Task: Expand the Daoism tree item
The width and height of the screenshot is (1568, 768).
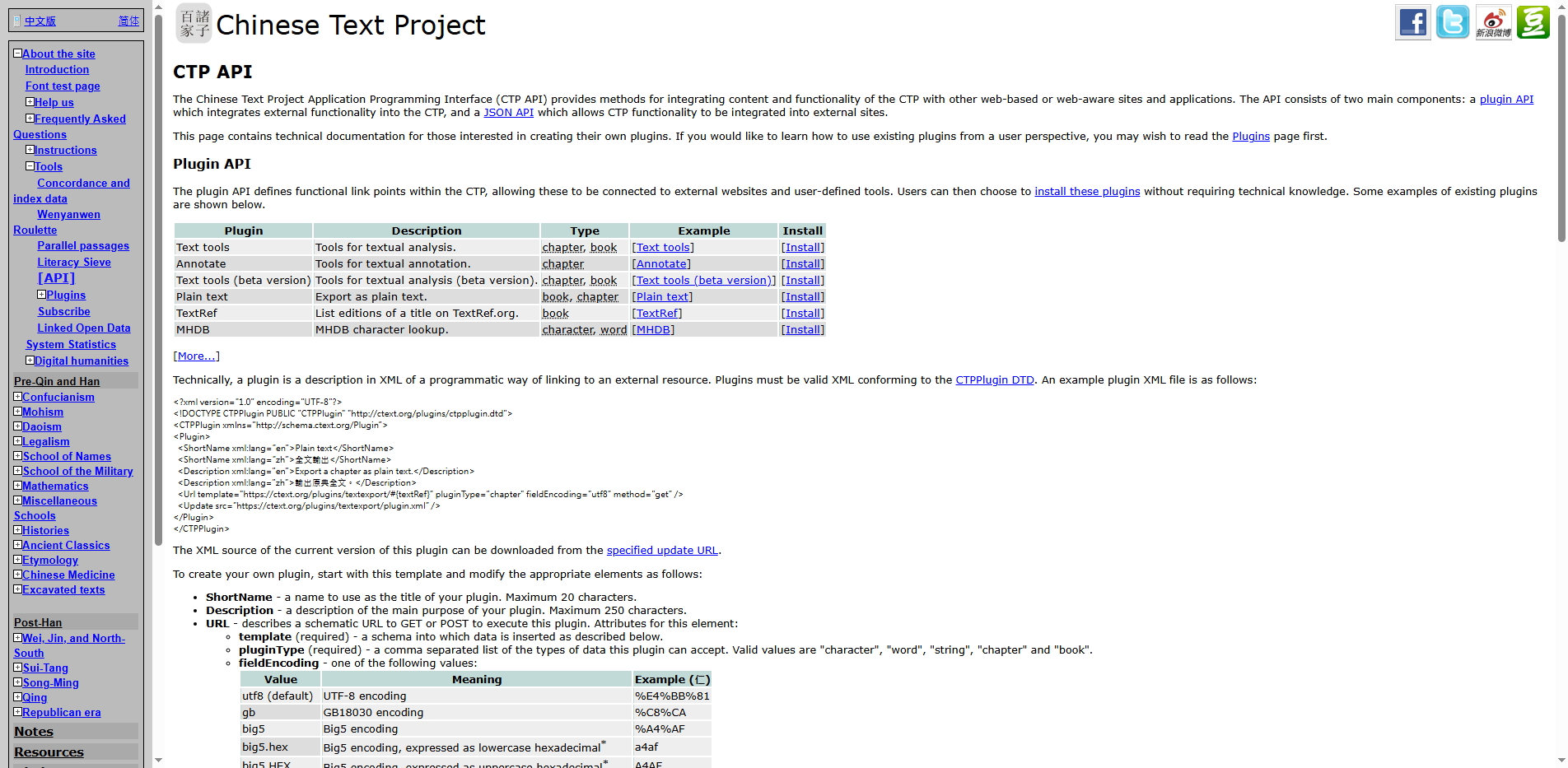Action: tap(18, 426)
